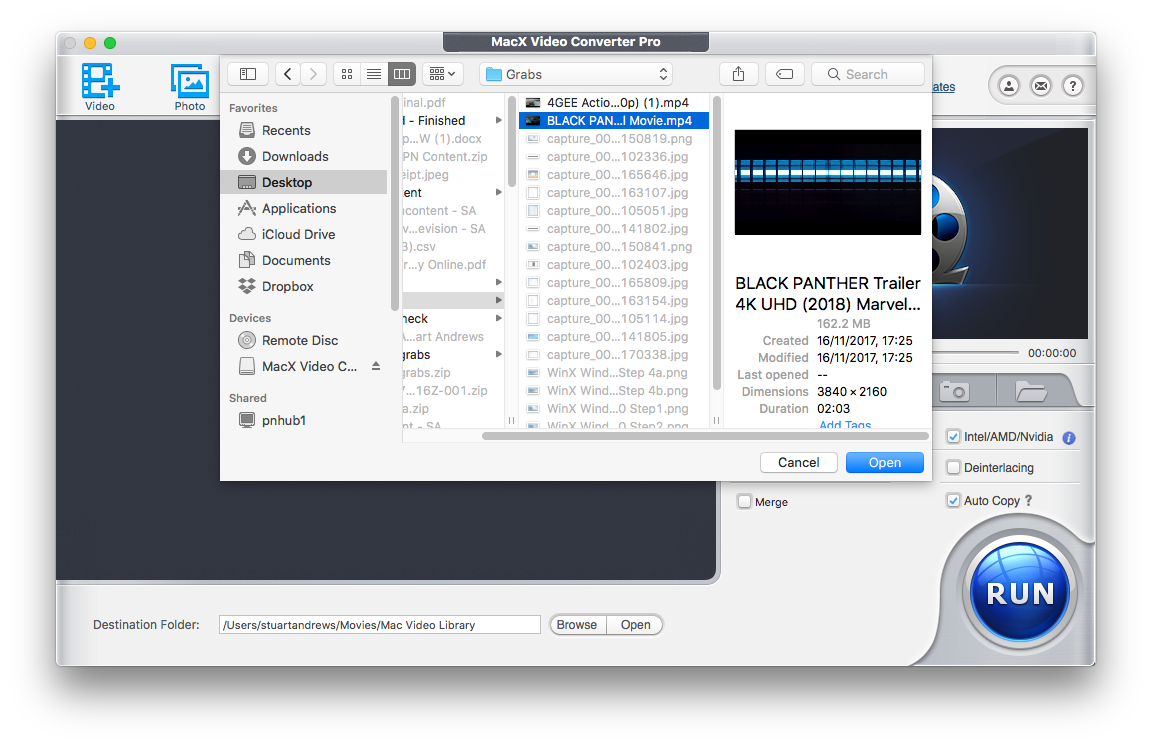Select the MacX Video C... volume
Image resolution: width=1152 pixels, height=746 pixels.
coord(298,366)
